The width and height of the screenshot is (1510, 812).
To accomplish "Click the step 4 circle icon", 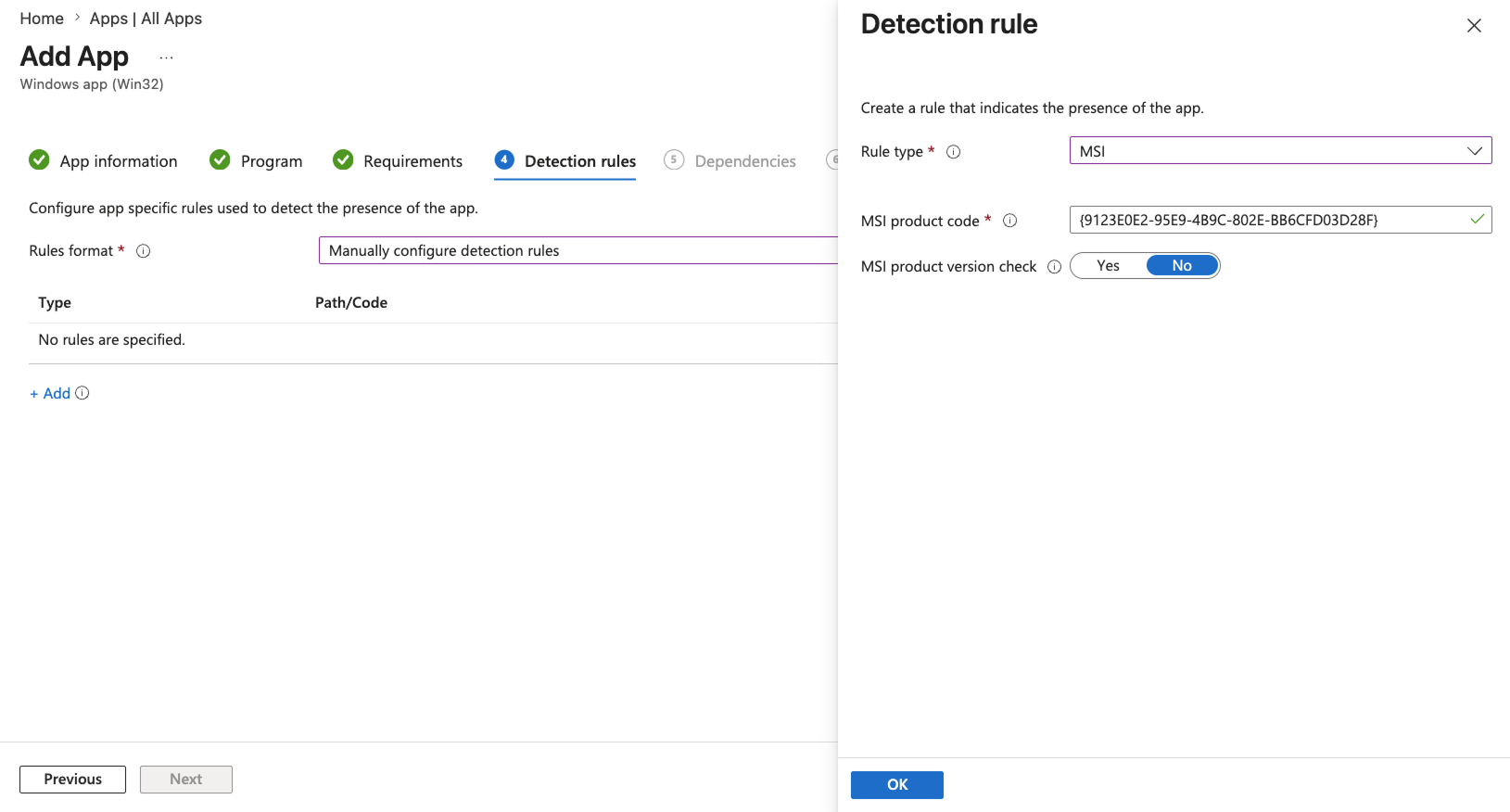I will tap(504, 159).
